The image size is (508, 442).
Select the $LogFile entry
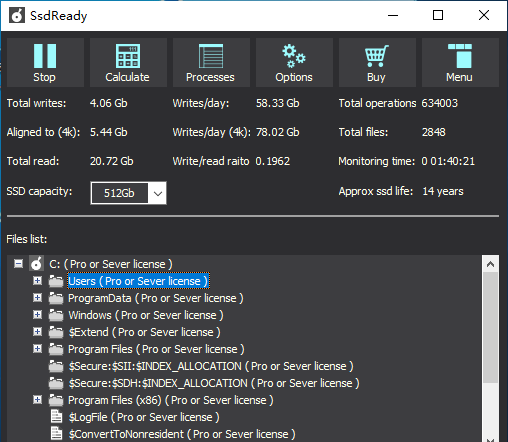(144, 417)
